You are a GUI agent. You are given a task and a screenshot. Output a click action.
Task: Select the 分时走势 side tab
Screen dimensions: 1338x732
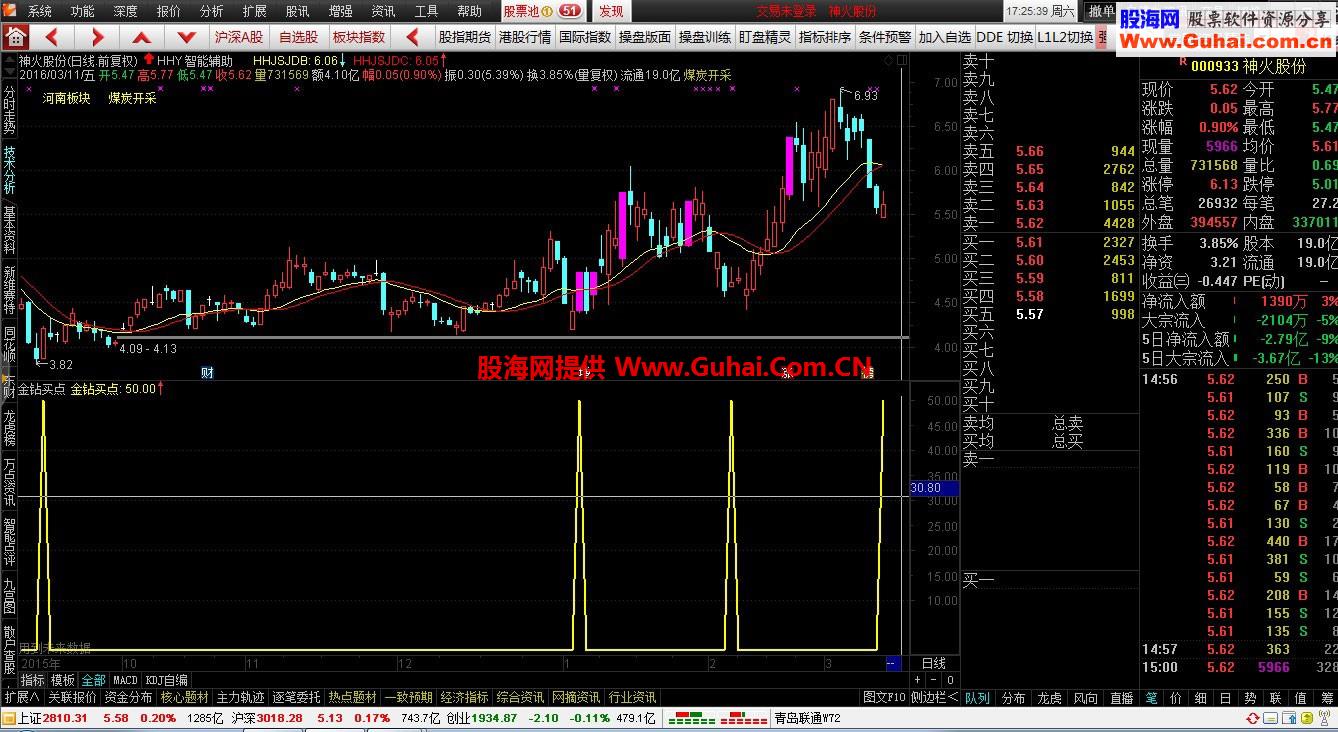9,110
